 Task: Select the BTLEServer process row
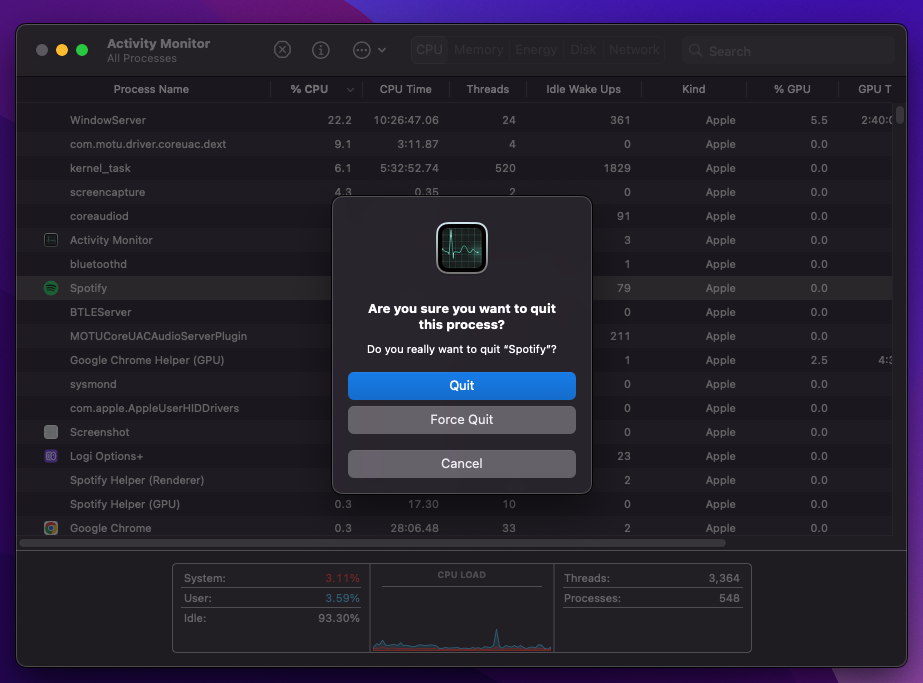tap(454, 312)
